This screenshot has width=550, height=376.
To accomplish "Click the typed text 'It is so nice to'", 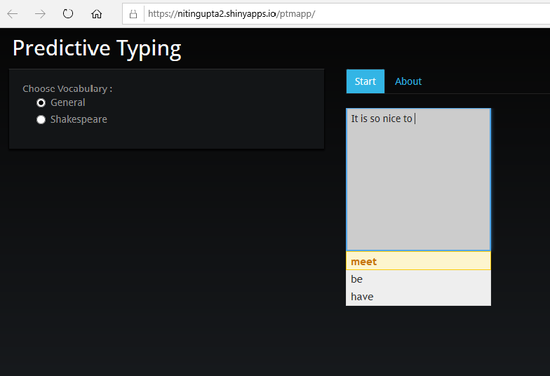I will (x=382, y=119).
